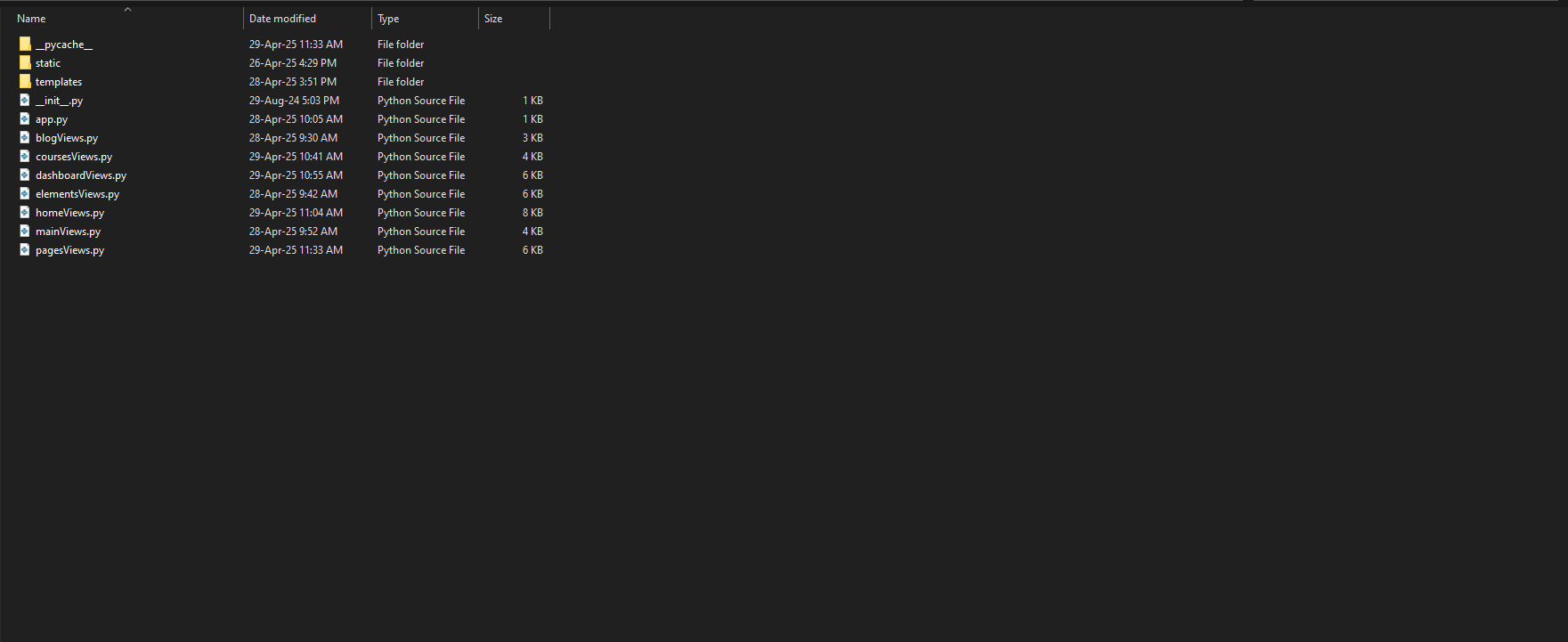1568x642 pixels.
Task: Click the homeViews.py file icon
Action: [25, 213]
